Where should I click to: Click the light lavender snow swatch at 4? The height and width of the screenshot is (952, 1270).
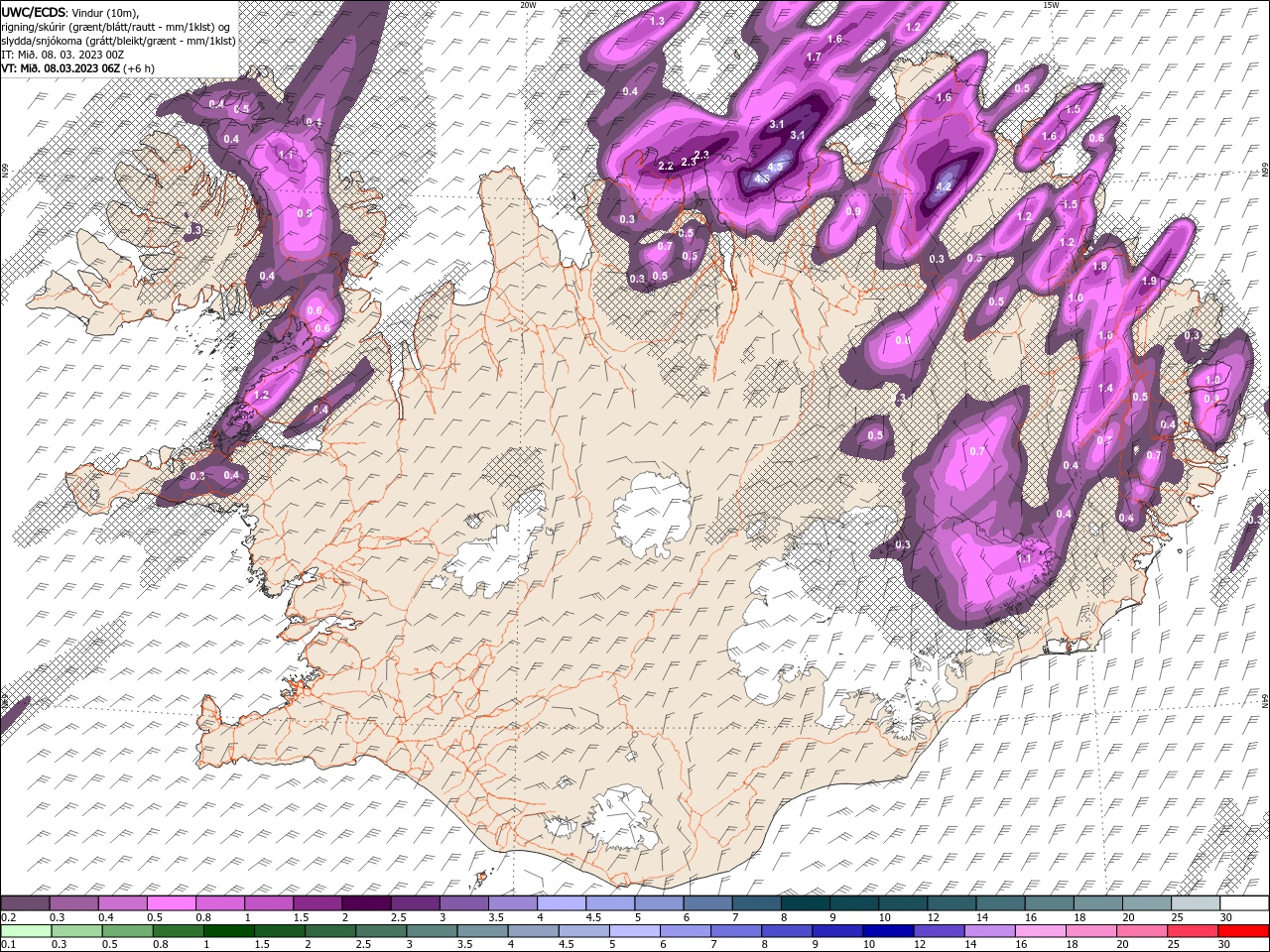pyautogui.click(x=562, y=903)
